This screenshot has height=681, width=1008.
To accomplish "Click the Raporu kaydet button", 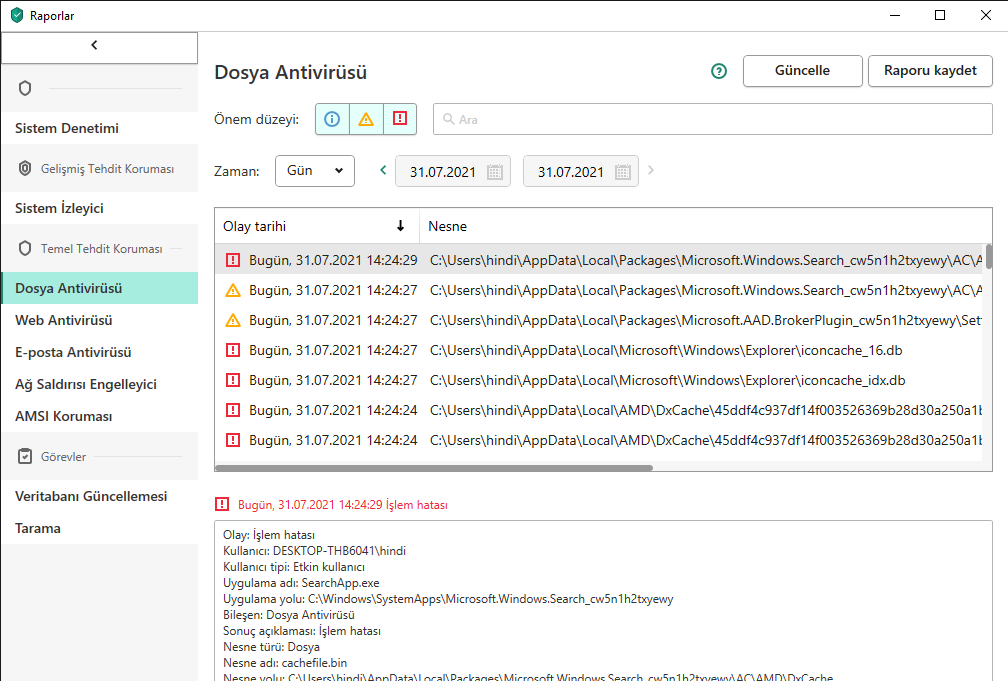I will (x=930, y=71).
